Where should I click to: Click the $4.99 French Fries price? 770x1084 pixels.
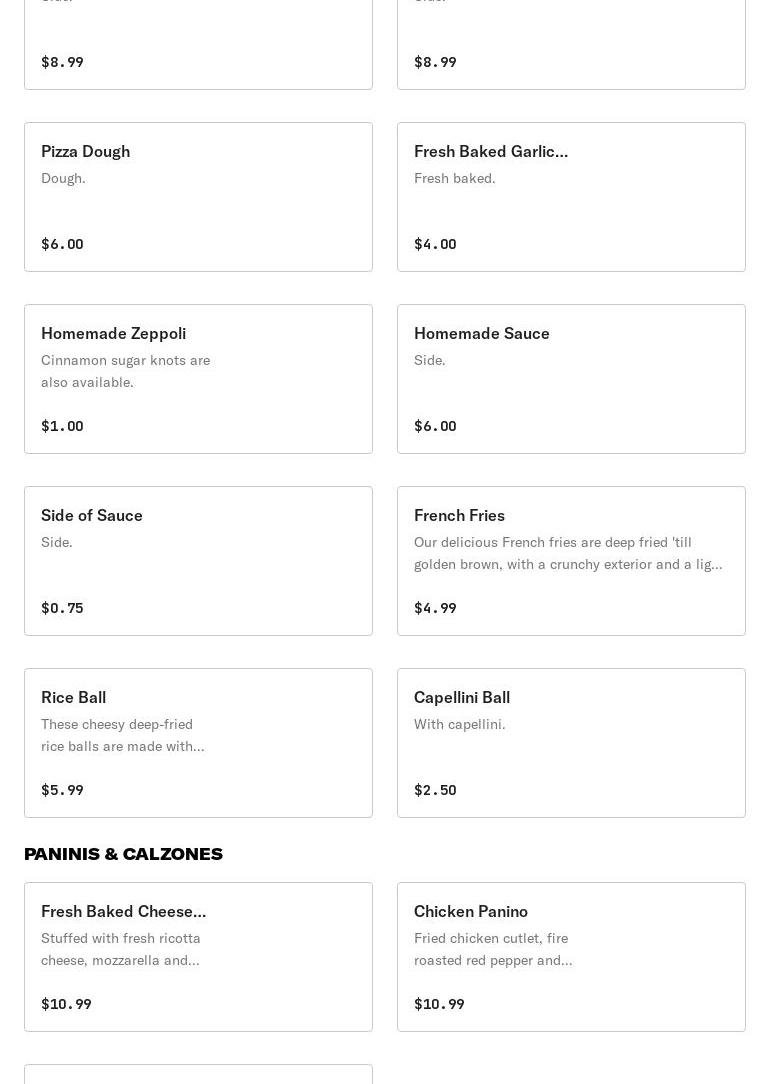click(435, 608)
